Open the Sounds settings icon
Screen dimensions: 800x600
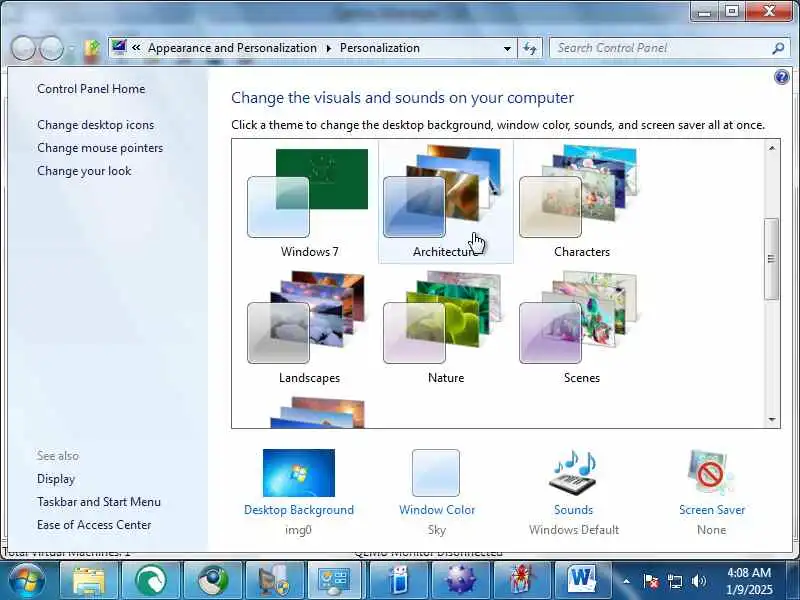[x=573, y=472]
